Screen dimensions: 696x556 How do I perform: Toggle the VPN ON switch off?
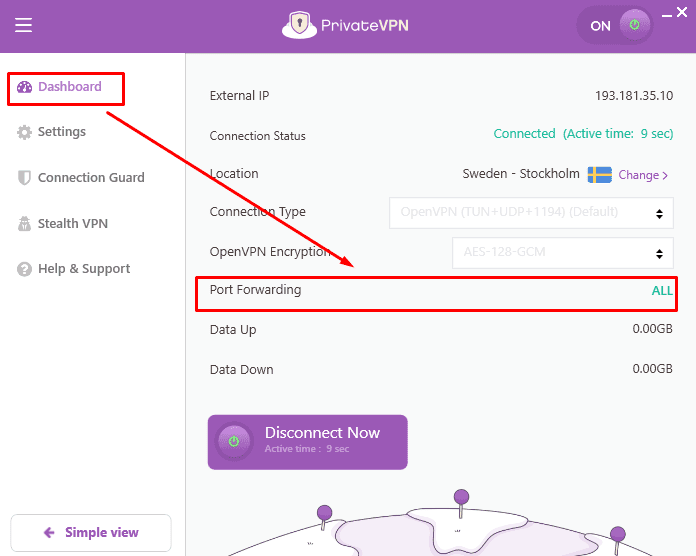click(615, 25)
